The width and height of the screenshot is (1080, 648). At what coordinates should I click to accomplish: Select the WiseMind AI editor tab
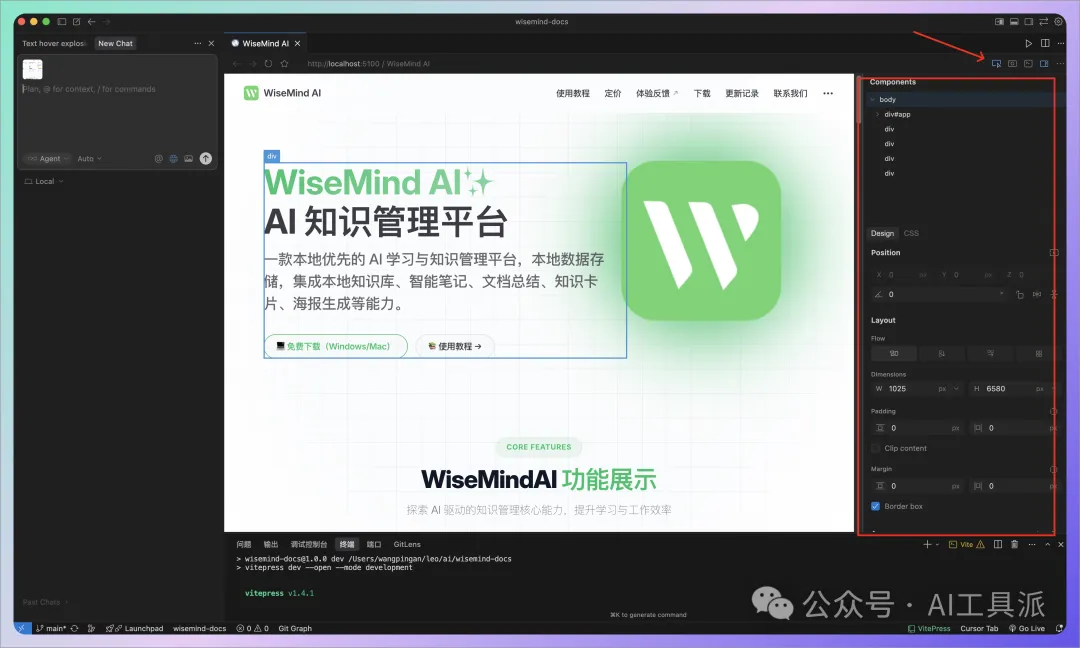(265, 43)
